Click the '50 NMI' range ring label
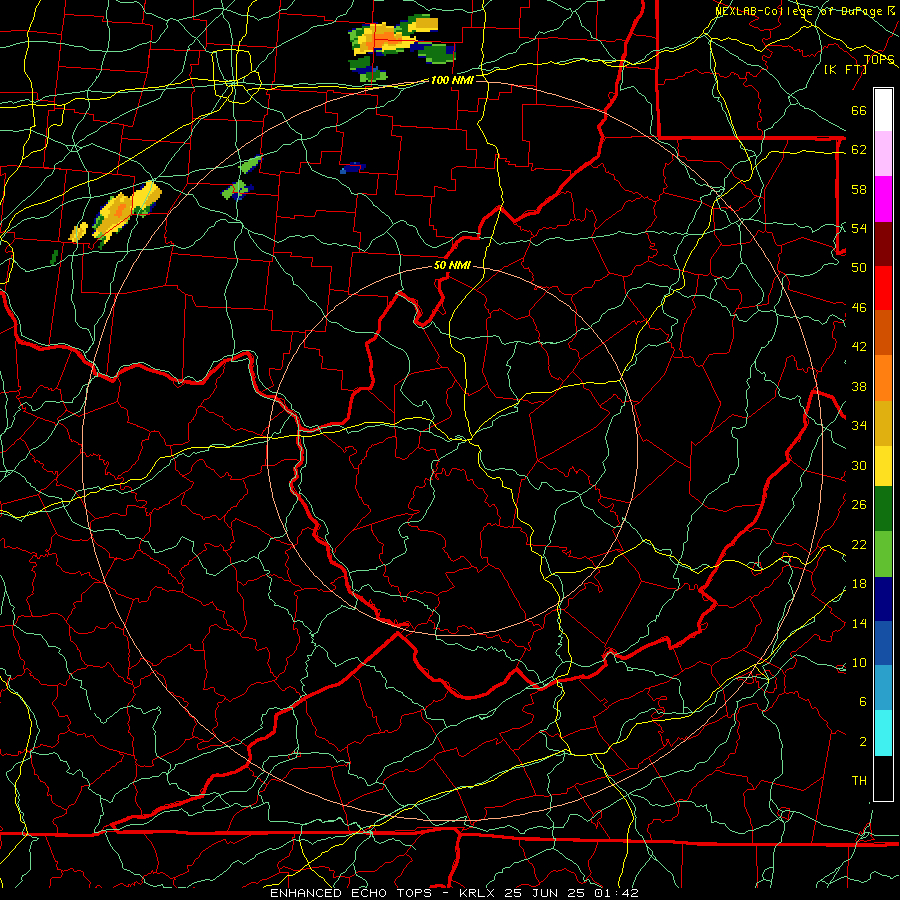900x900 pixels. [452, 265]
